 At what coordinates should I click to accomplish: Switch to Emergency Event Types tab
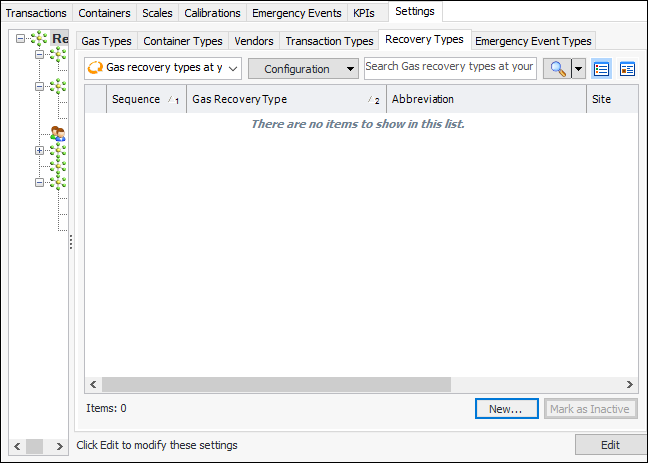(533, 41)
